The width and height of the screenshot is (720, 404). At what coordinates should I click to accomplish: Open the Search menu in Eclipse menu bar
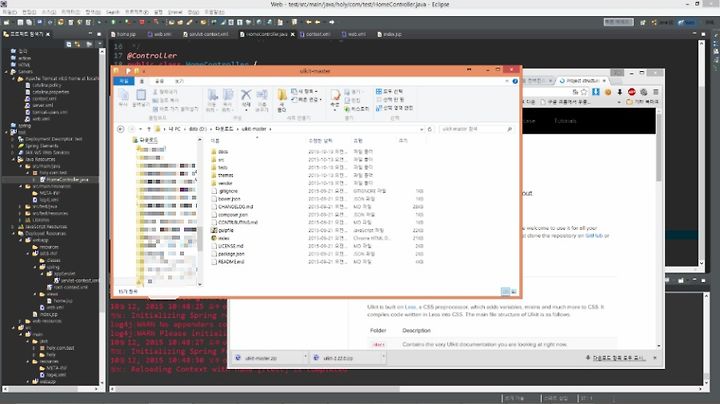[x=112, y=12]
